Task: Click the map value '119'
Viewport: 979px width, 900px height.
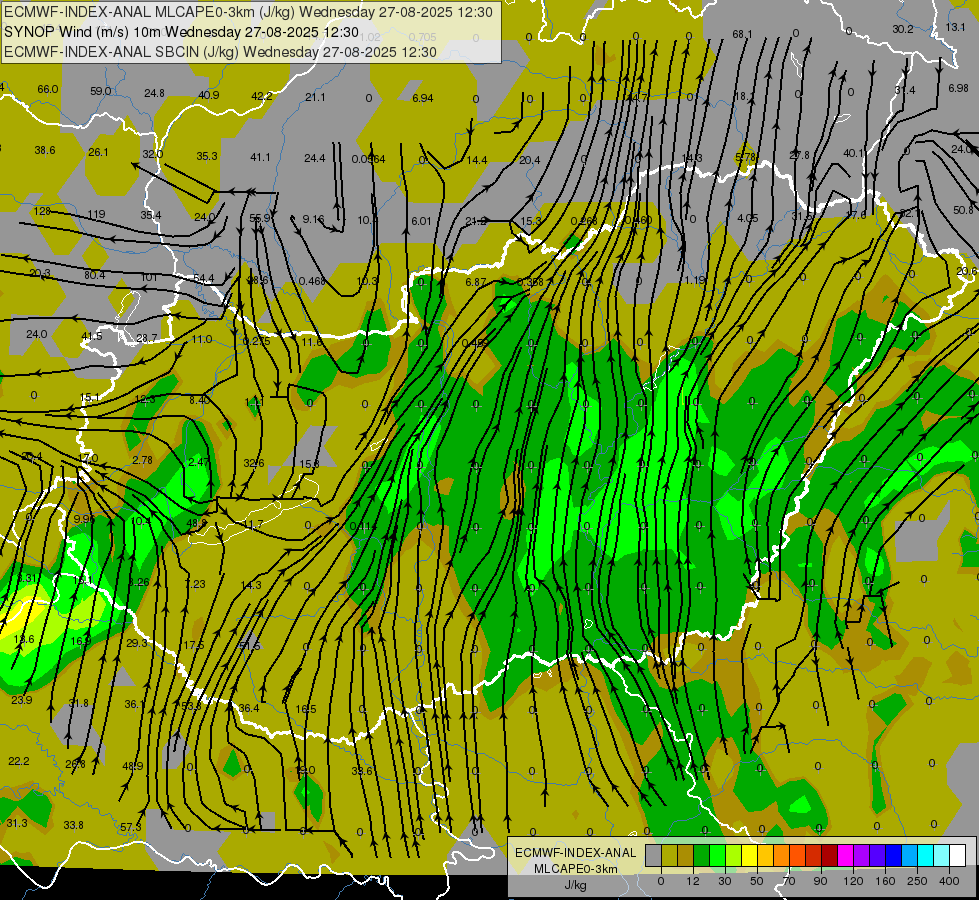Action: (x=96, y=214)
